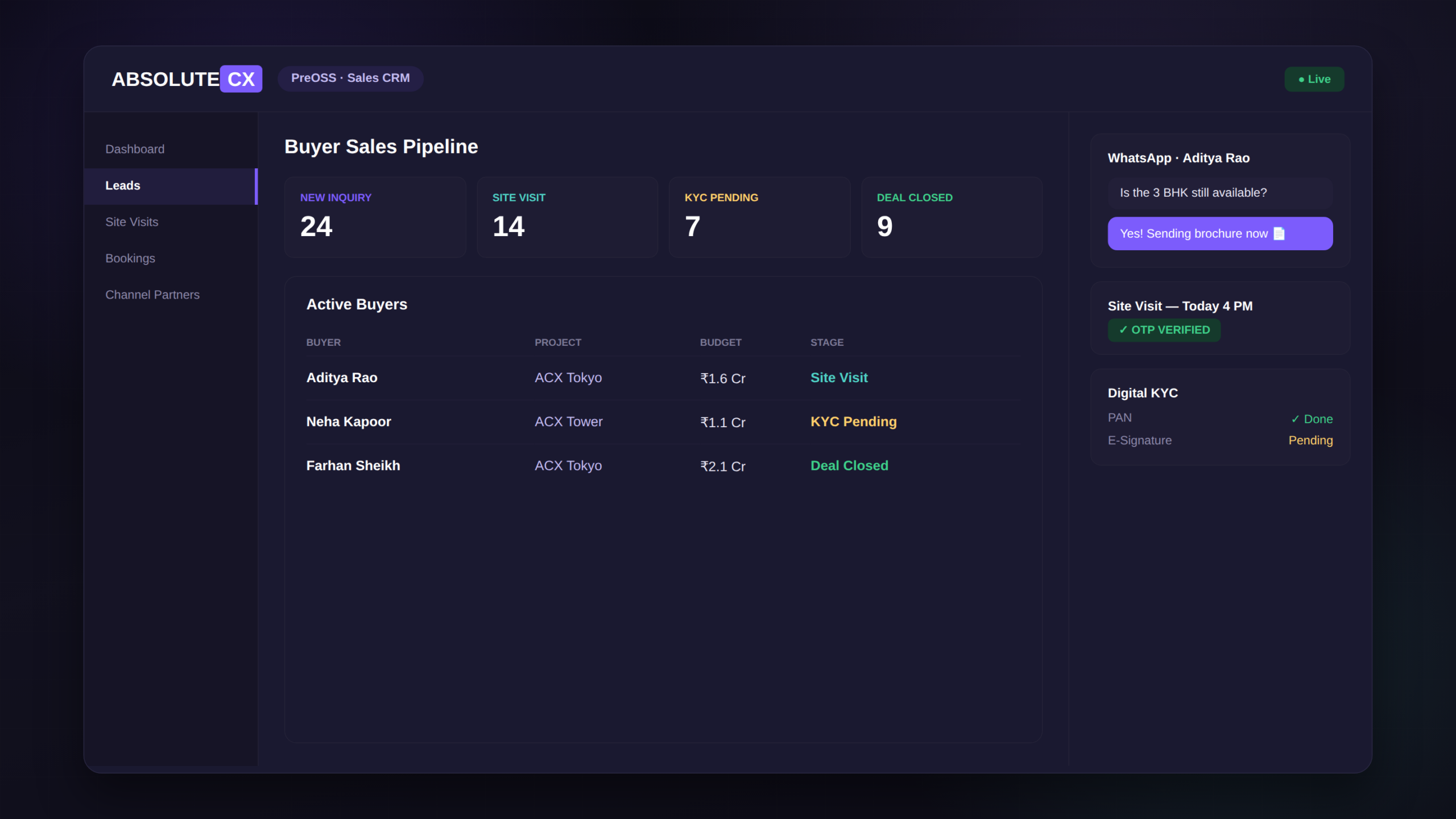Click the PAN label
The height and width of the screenshot is (819, 1456).
click(x=1120, y=417)
